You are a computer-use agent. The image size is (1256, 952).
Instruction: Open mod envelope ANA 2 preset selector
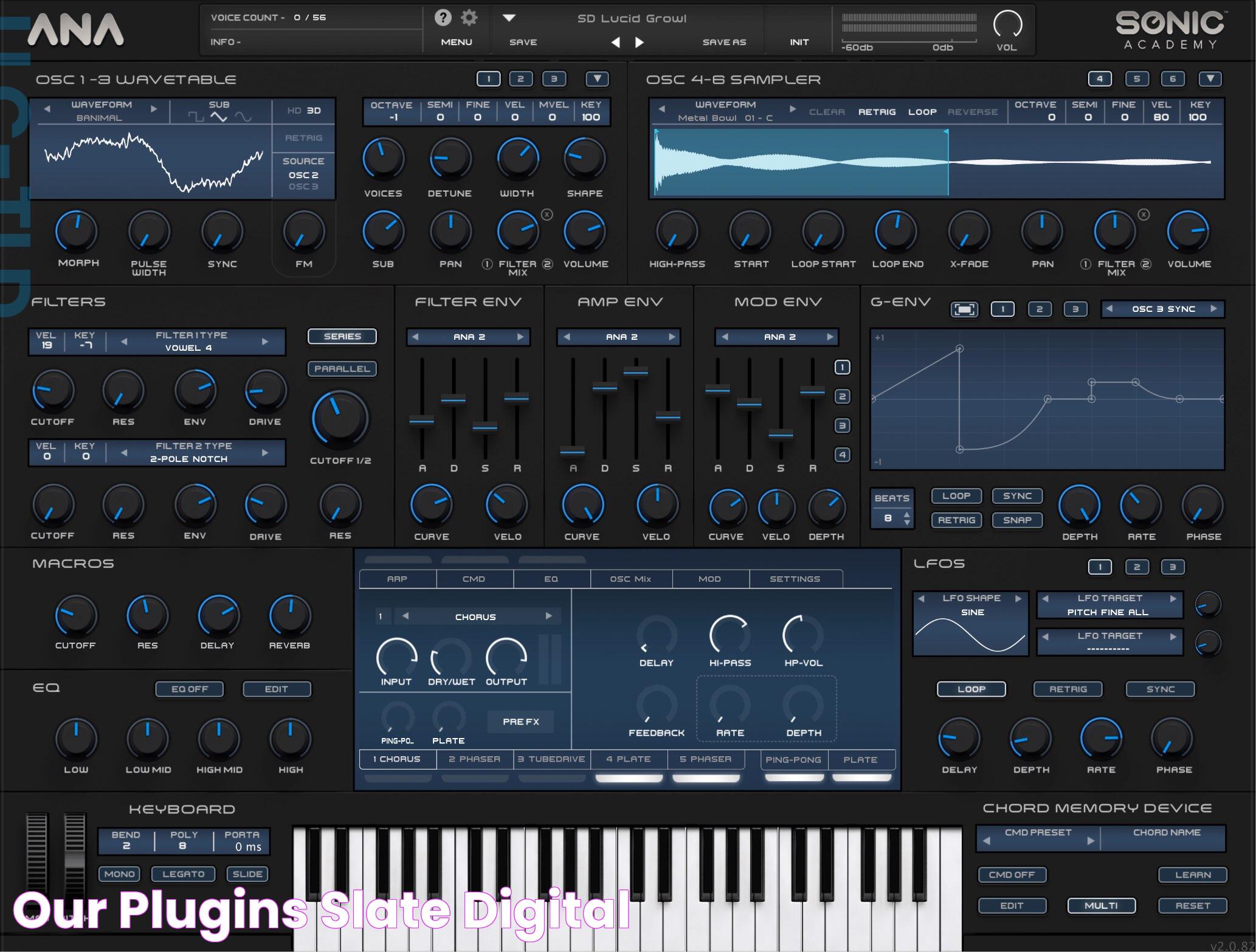coord(778,337)
